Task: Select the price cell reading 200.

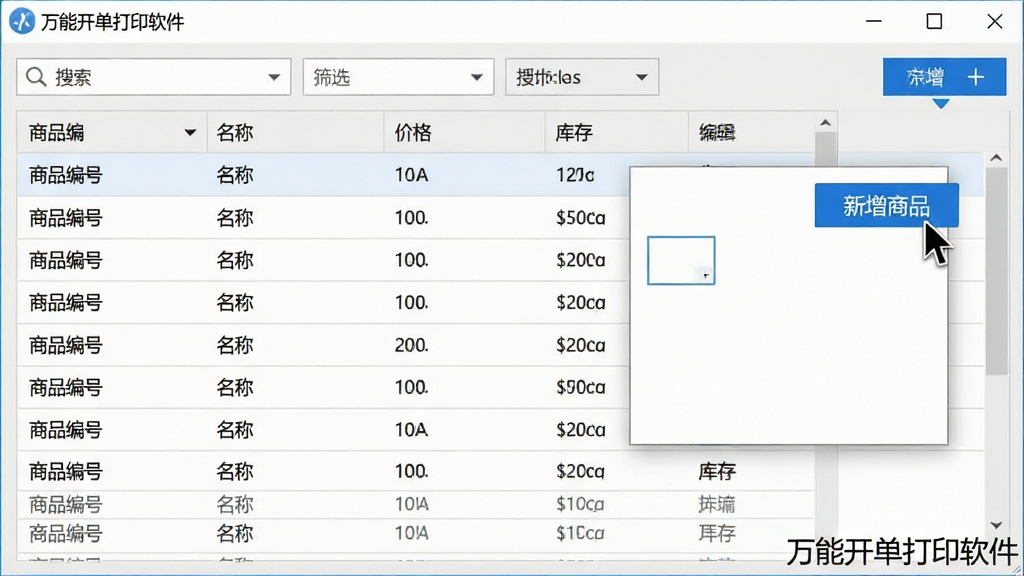Action: tap(411, 345)
